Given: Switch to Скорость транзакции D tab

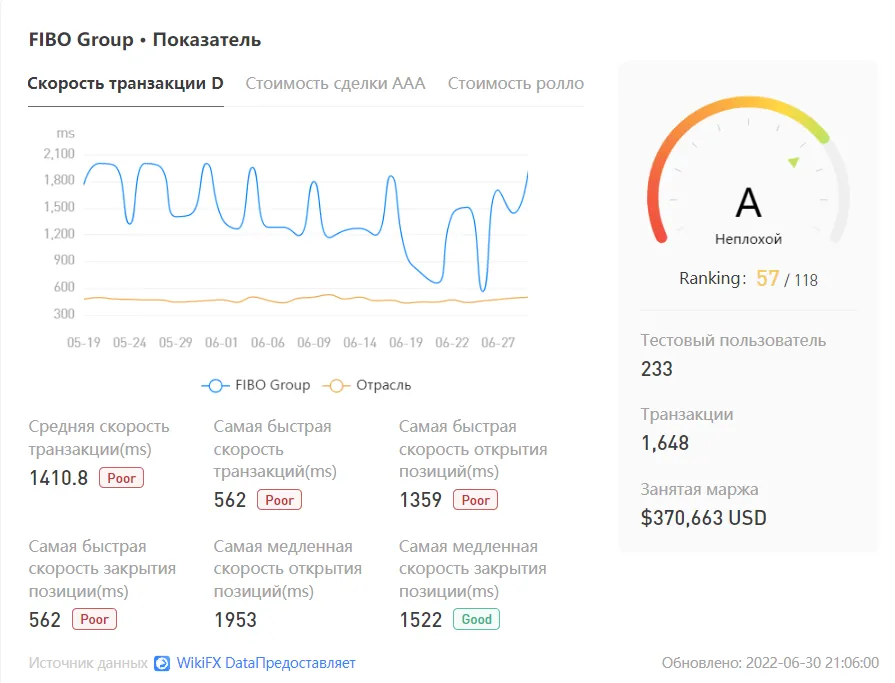Looking at the screenshot, I should 126,83.
